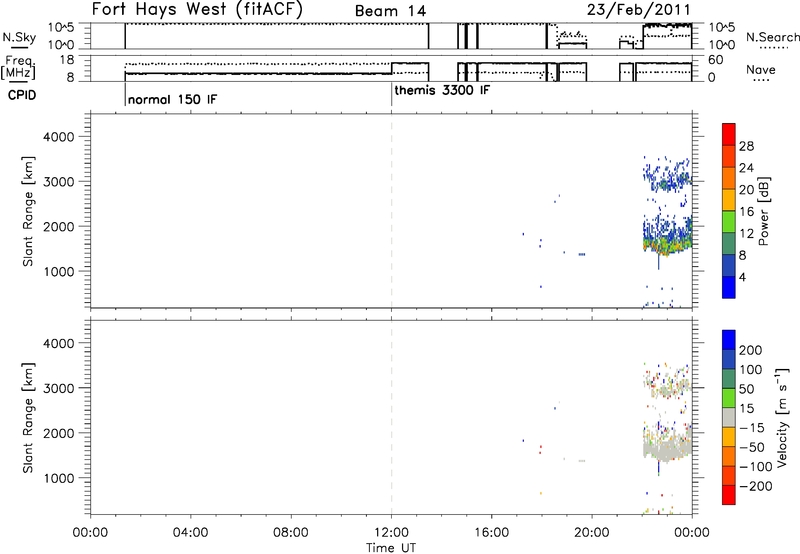This screenshot has height=554, width=800.
Task: Click dense power scatter near 1500 km
Action: (666, 245)
